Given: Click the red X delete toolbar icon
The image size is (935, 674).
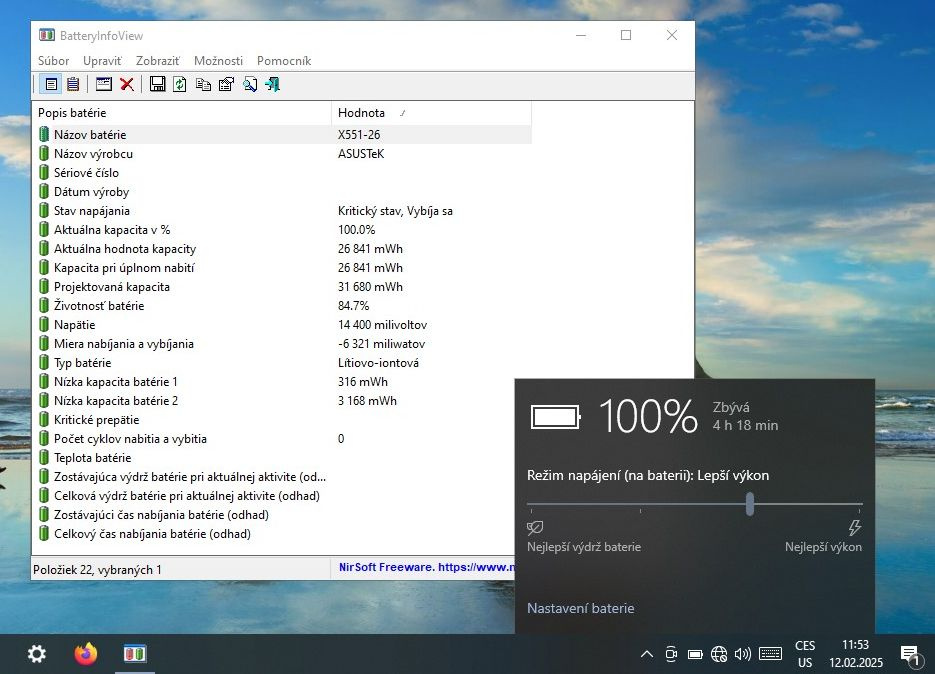Looking at the screenshot, I should coord(127,84).
